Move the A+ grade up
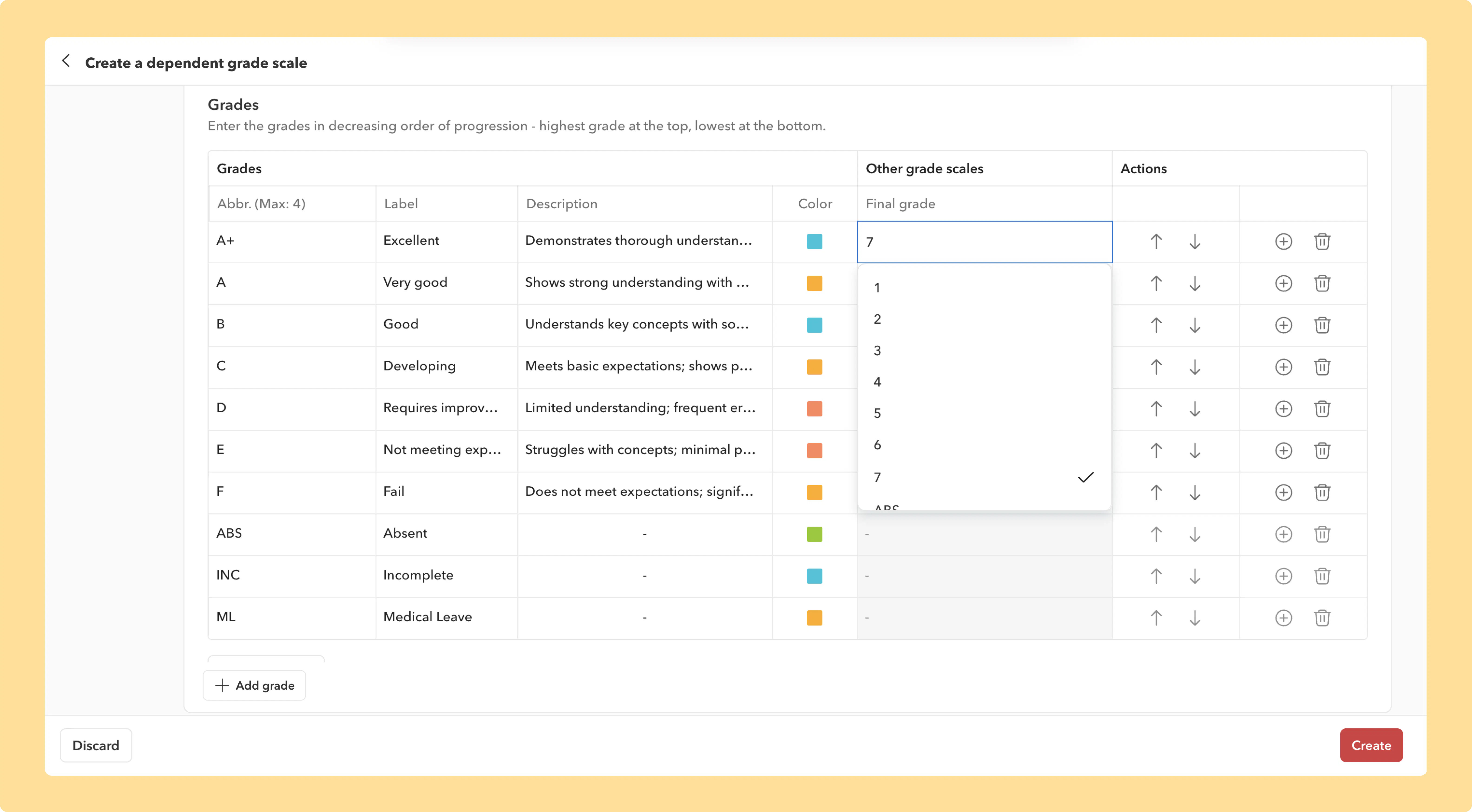 point(1156,242)
